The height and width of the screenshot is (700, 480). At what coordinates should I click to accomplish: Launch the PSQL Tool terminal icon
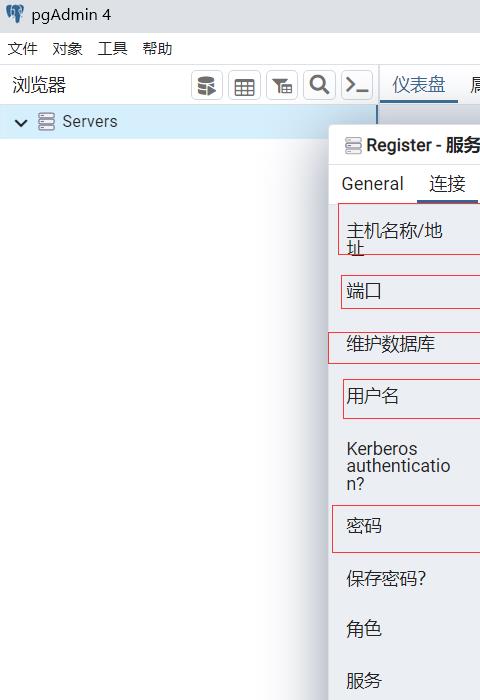pos(357,85)
